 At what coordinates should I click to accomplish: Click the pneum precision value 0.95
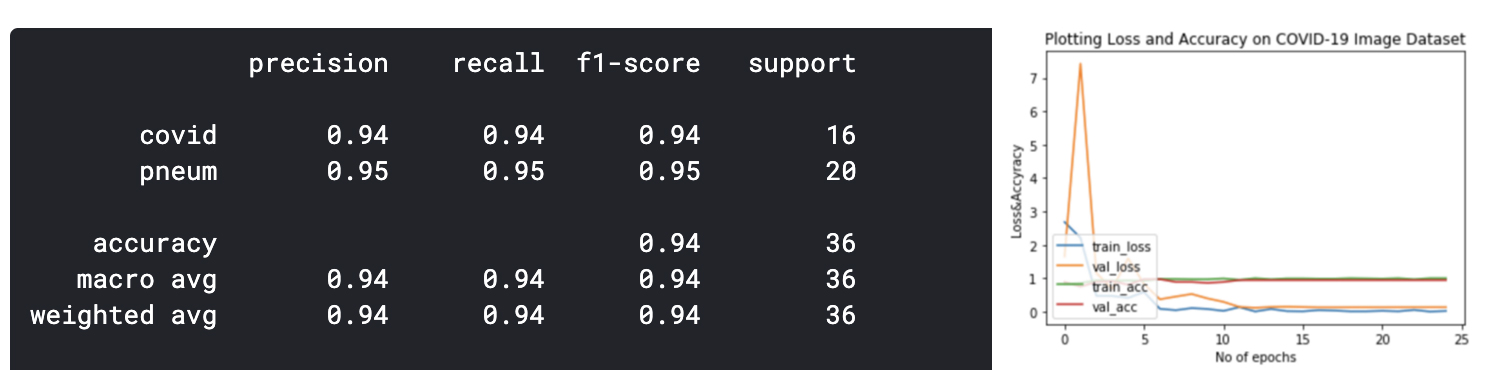pos(357,171)
